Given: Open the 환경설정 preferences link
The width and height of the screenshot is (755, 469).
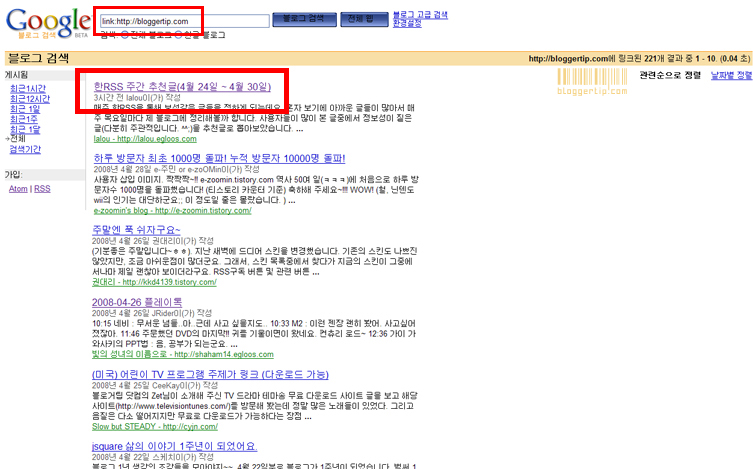Looking at the screenshot, I should pos(407,23).
